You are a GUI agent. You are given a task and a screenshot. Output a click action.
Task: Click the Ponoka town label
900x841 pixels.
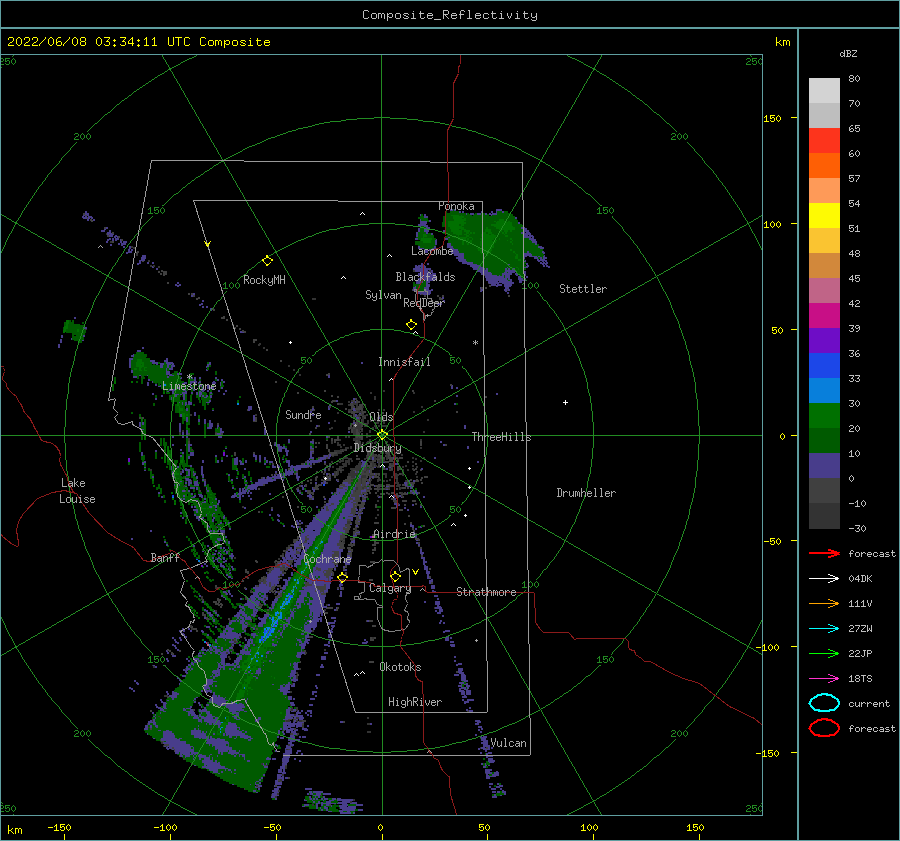(456, 206)
